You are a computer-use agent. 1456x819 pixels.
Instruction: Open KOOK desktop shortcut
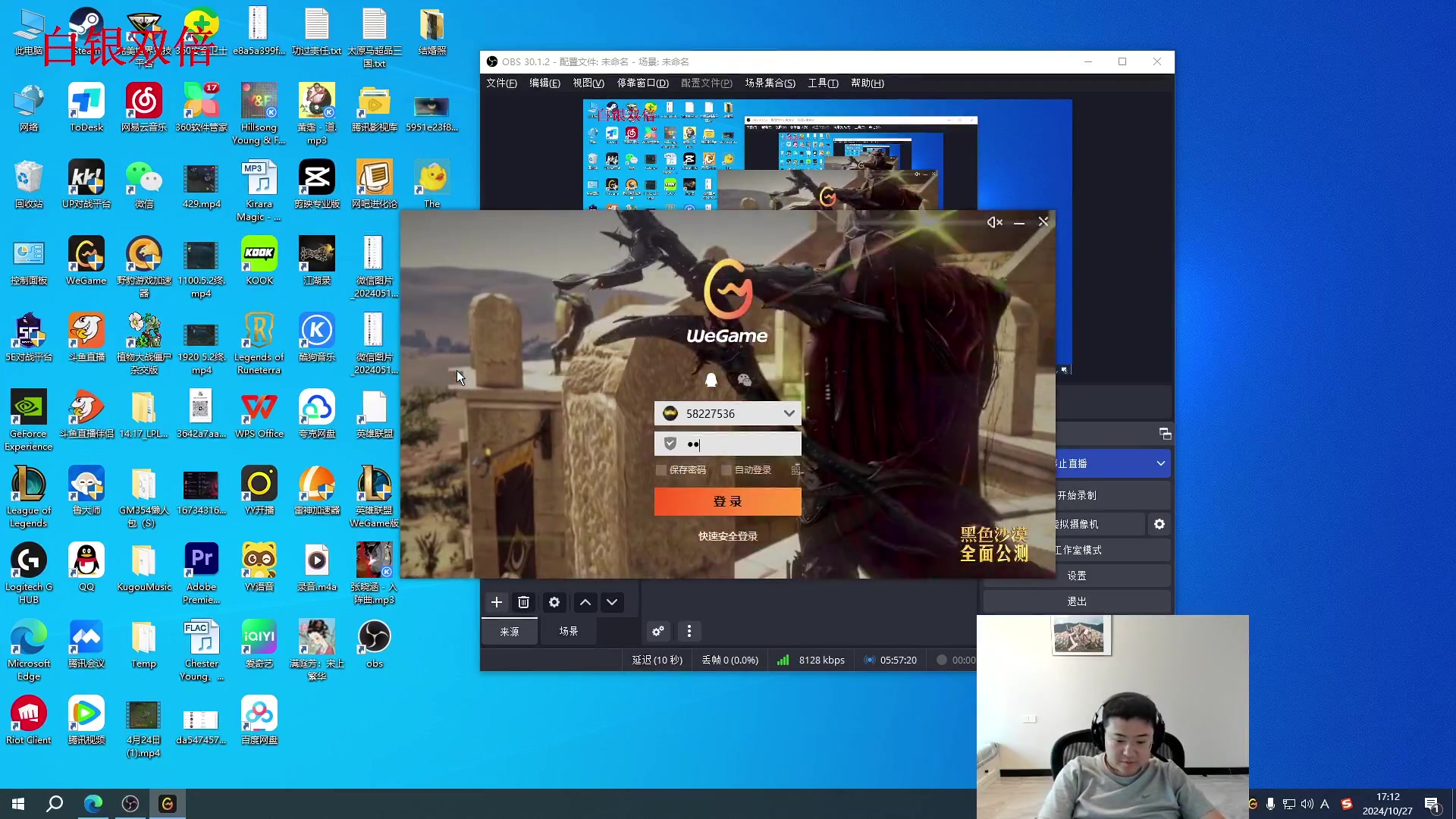(x=259, y=260)
